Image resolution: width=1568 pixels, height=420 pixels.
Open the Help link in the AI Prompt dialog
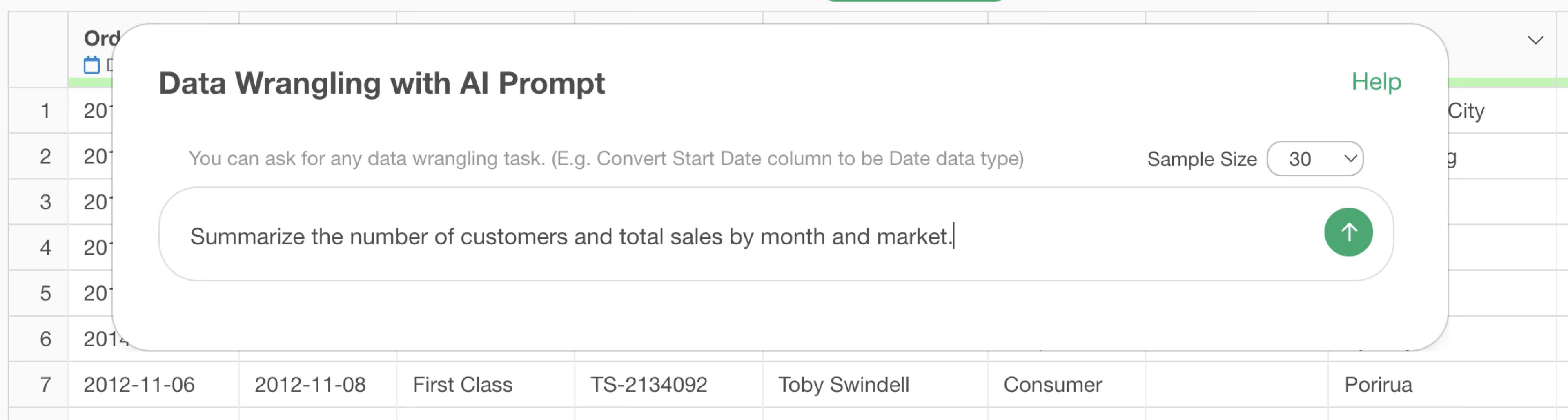(1376, 82)
